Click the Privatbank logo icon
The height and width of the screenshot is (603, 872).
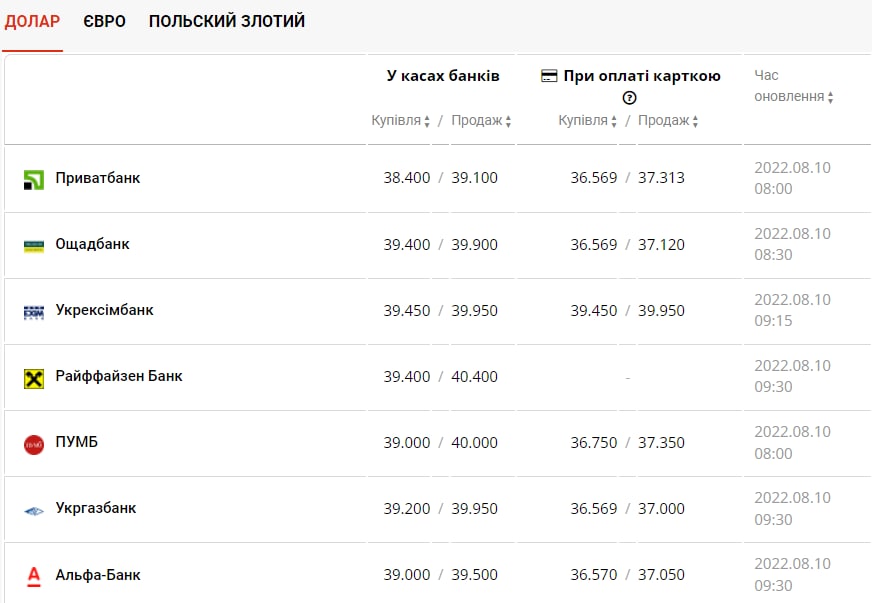pyautogui.click(x=34, y=180)
